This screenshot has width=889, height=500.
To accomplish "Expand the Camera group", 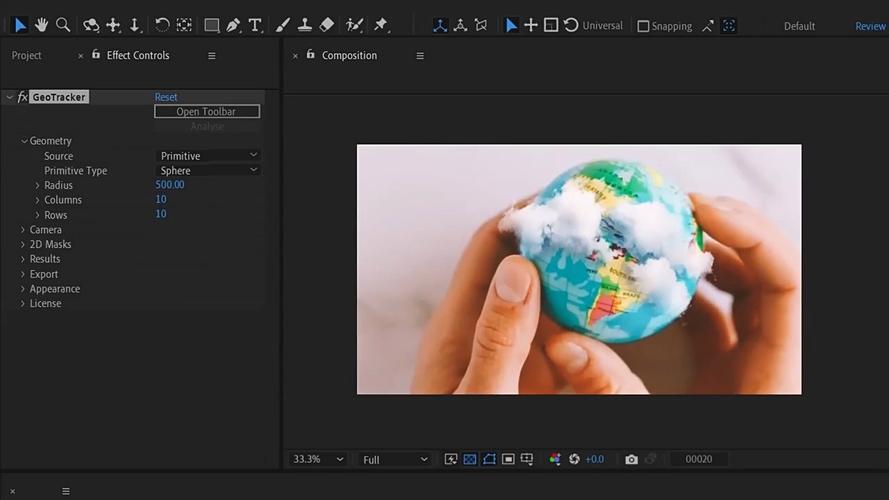I will (x=23, y=230).
